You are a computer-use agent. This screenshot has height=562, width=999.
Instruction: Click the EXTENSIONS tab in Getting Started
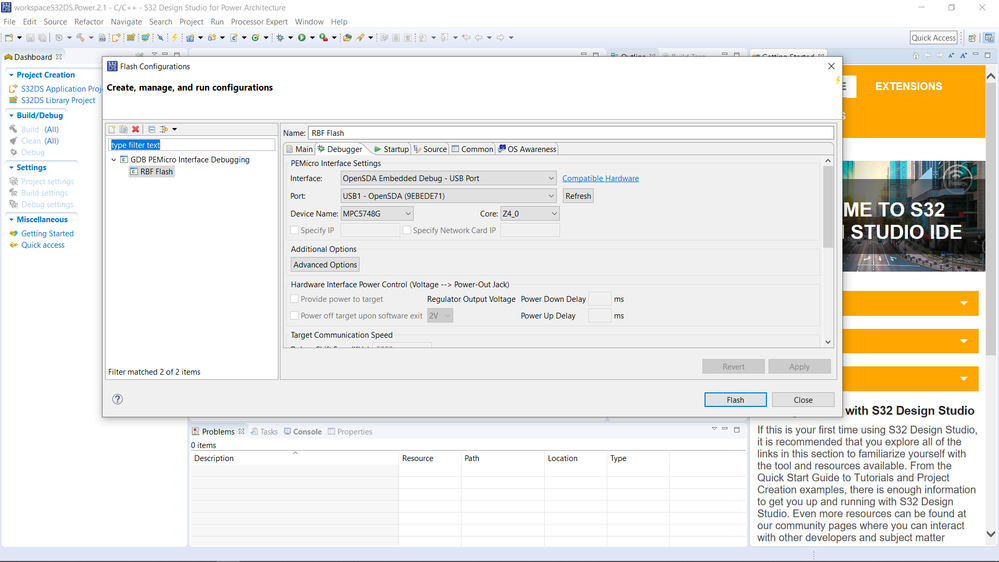(x=909, y=87)
